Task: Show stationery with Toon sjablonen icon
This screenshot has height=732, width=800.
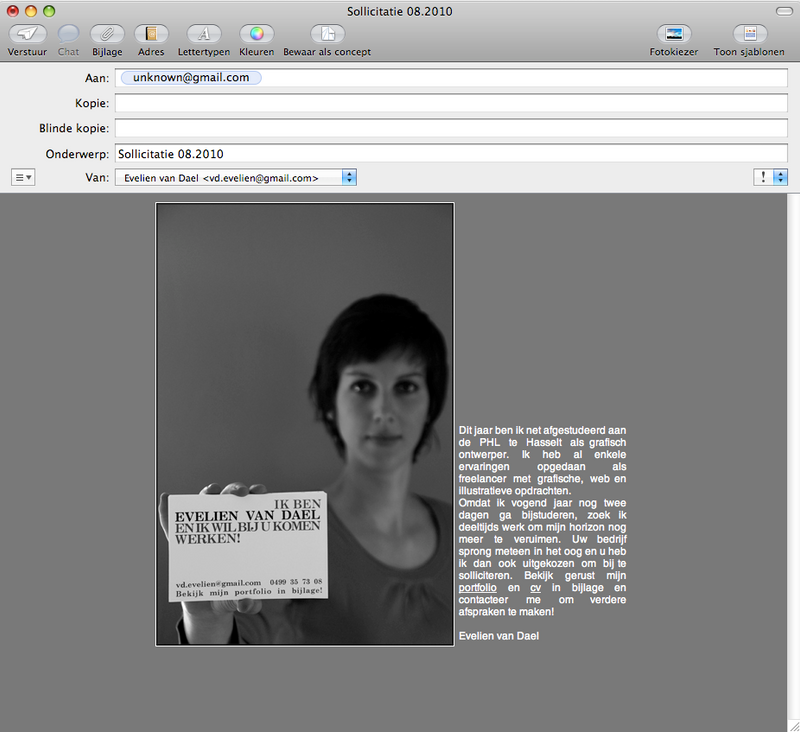Action: [749, 34]
